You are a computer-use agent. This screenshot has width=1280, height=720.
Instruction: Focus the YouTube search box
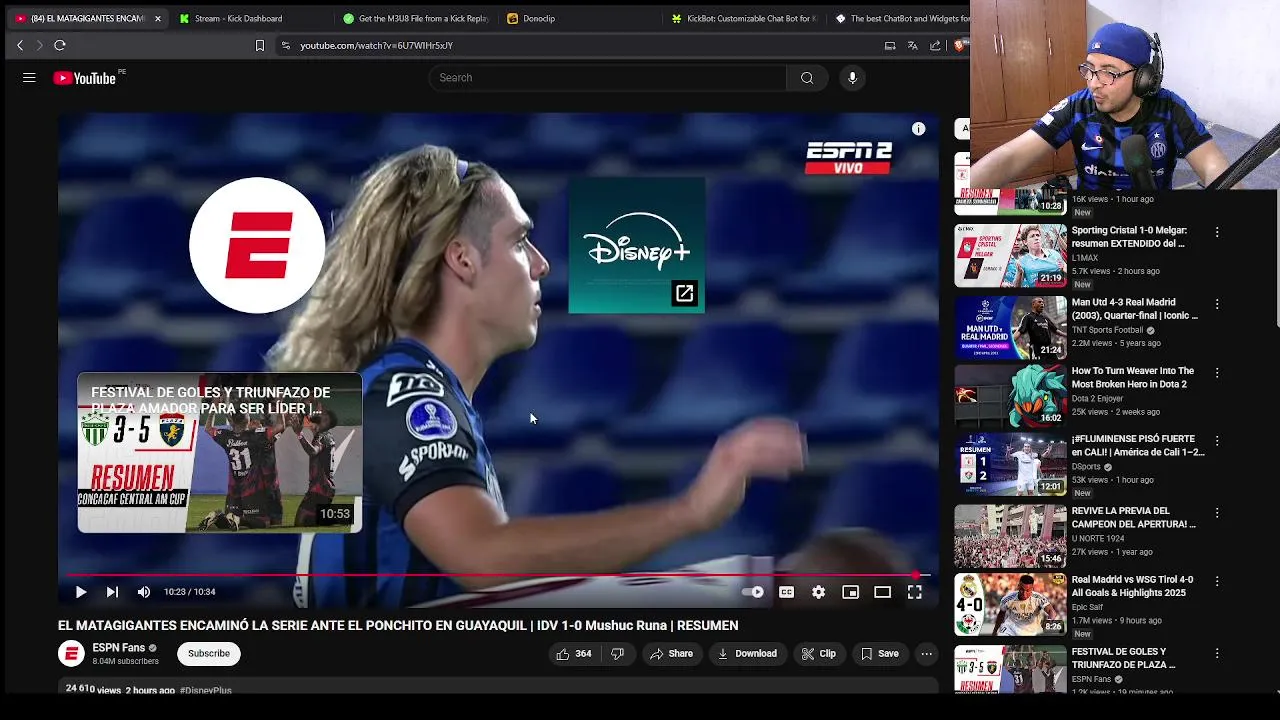tap(608, 78)
